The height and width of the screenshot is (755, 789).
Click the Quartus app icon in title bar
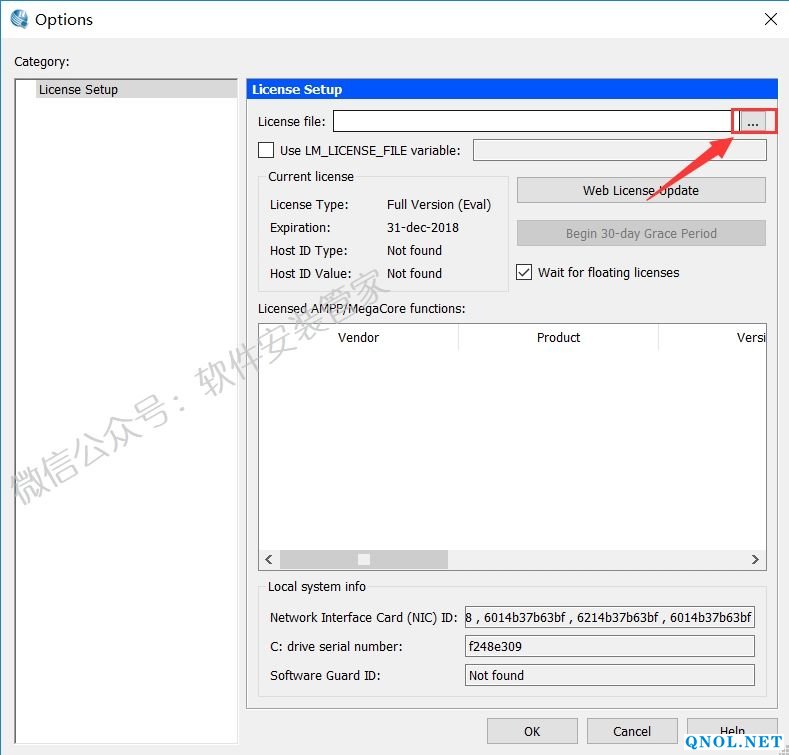[18, 19]
